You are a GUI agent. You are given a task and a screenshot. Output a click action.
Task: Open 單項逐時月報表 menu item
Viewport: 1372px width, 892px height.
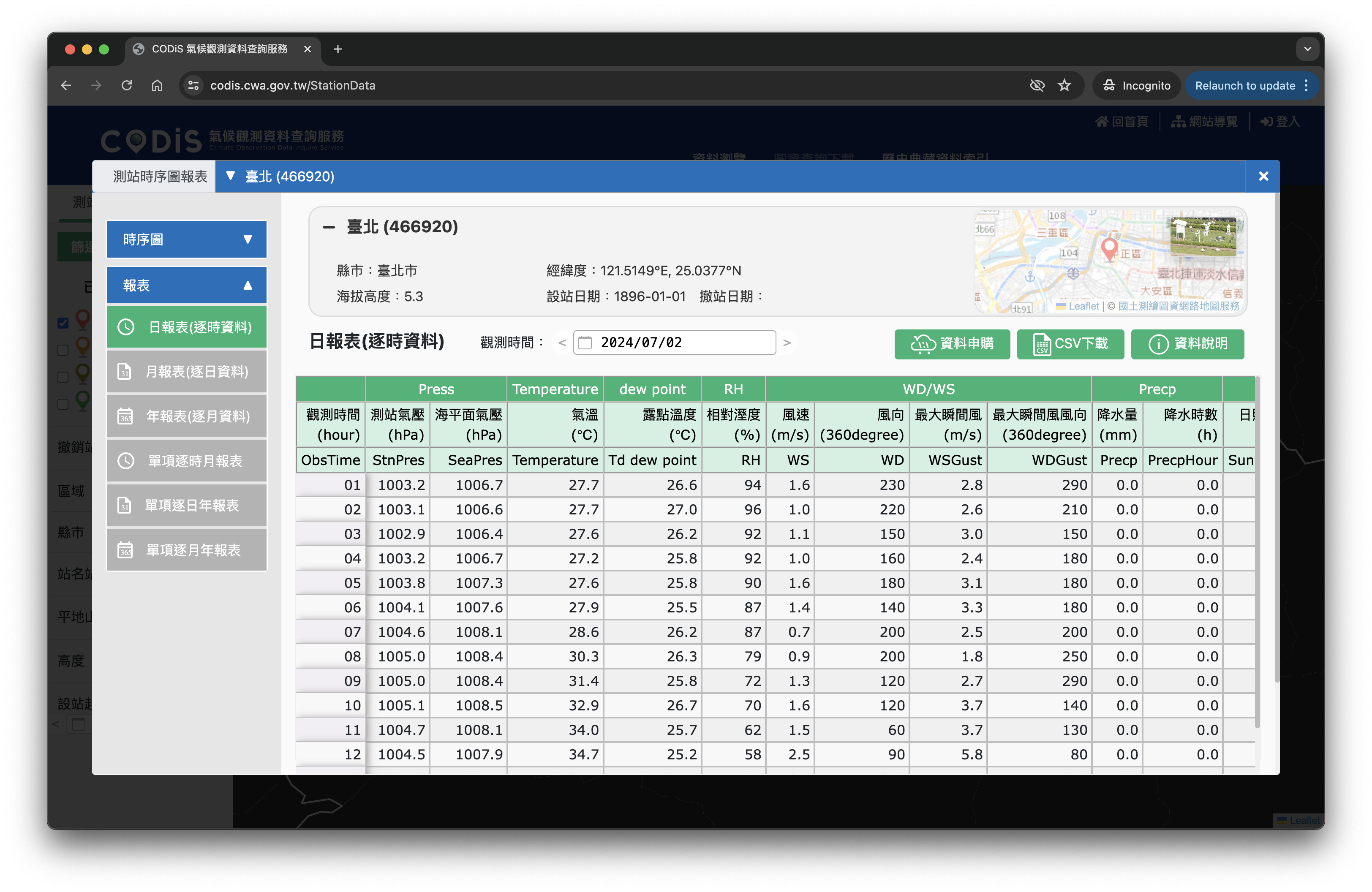(186, 461)
